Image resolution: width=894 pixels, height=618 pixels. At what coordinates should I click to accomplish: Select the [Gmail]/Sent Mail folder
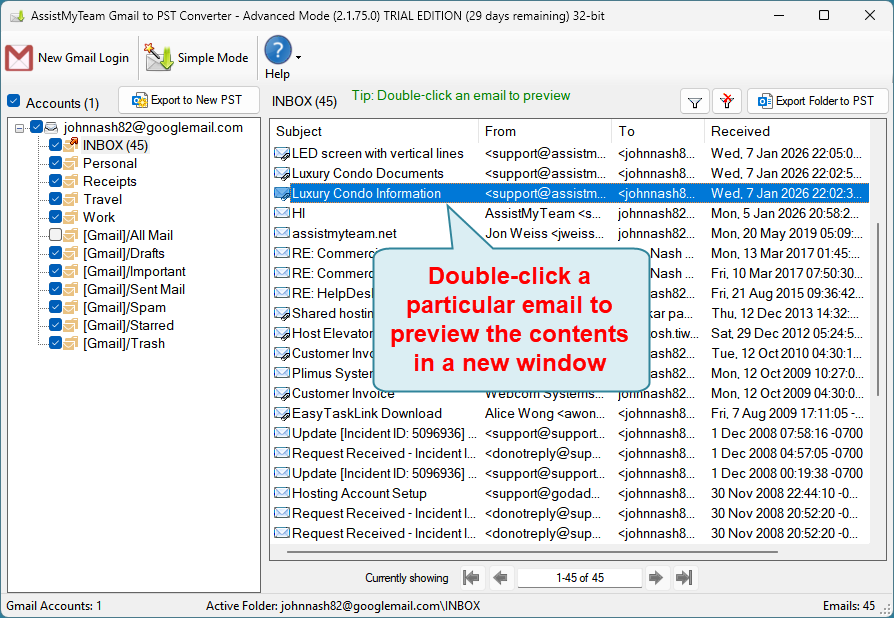click(134, 290)
